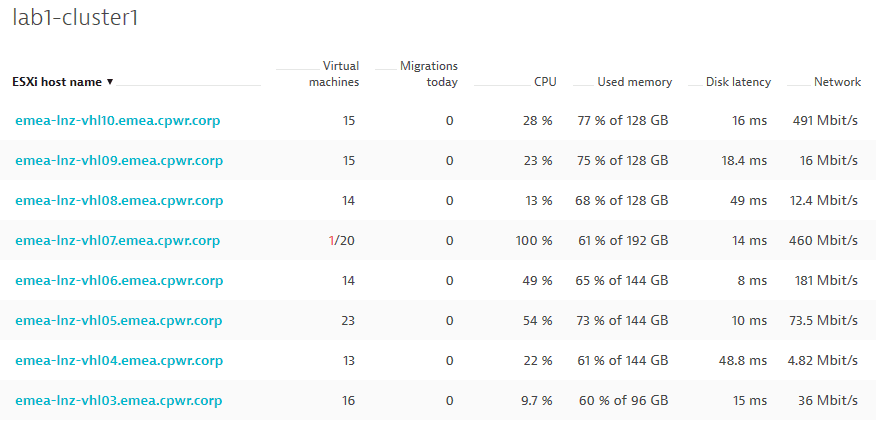The width and height of the screenshot is (883, 429).
Task: Open emea-lnz-vhl05.emea.cpwr.corp host link
Action: tap(119, 320)
